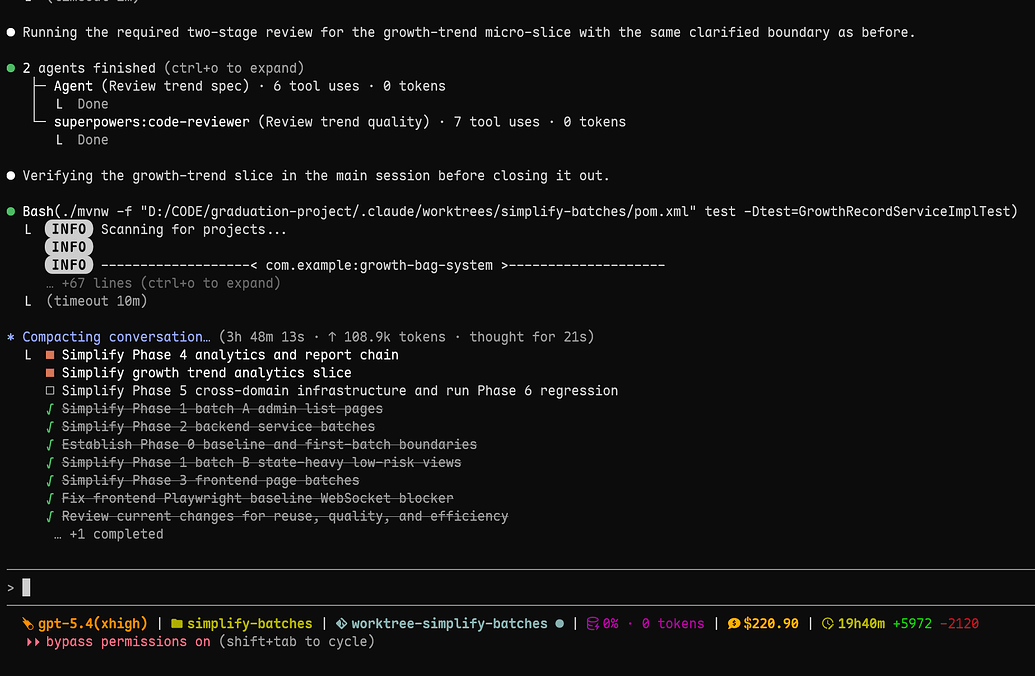Click the double-arrow bypass permissions icon
Image resolution: width=1035 pixels, height=676 pixels.
coord(32,642)
